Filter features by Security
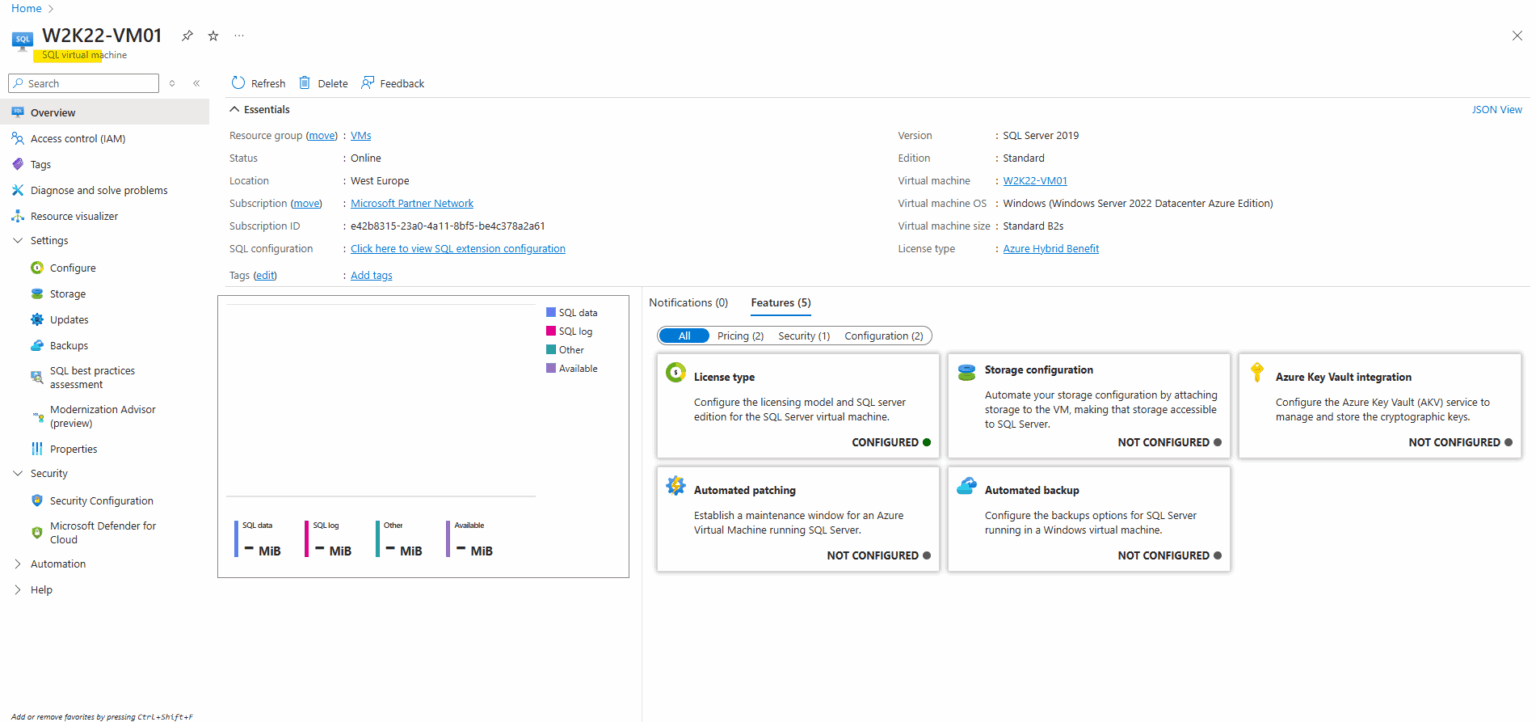The height and width of the screenshot is (722, 1536). coord(803,335)
